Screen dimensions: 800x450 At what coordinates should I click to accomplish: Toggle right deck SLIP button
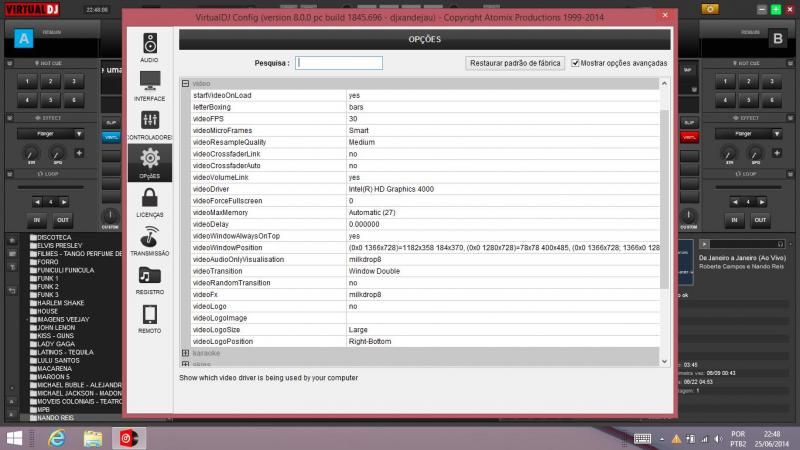pos(689,122)
